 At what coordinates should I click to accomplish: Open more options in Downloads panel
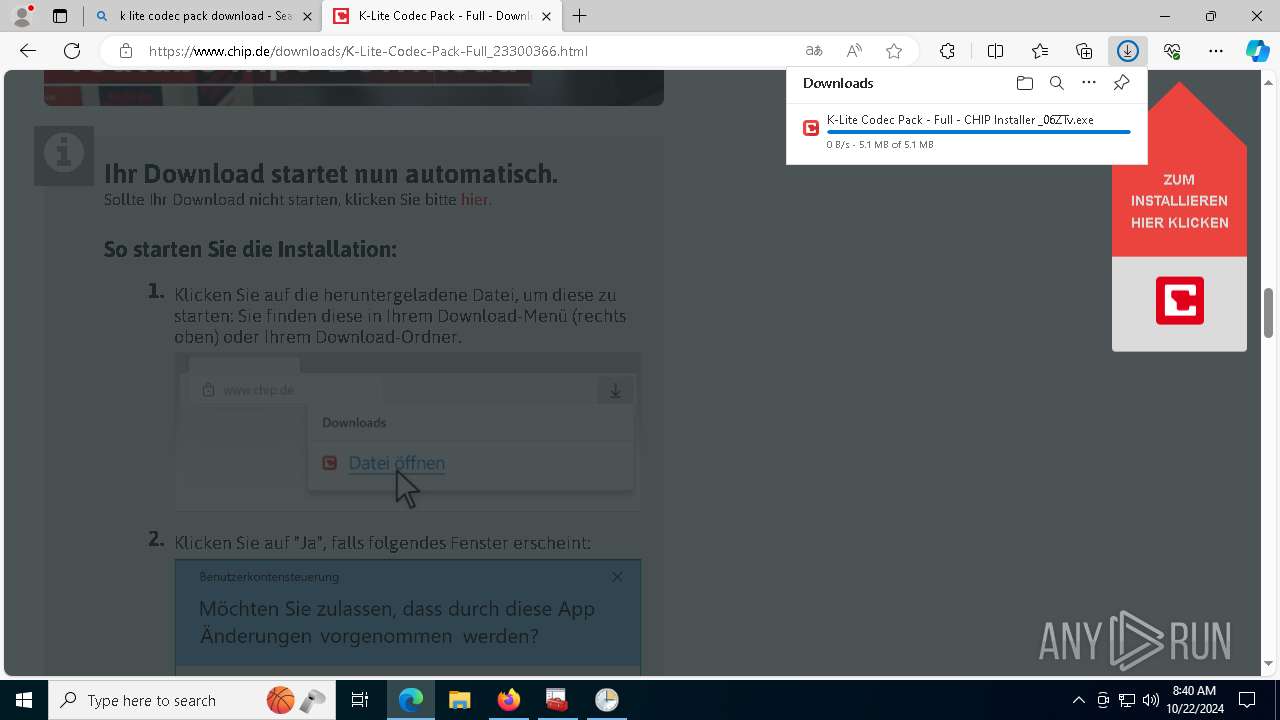click(1089, 83)
